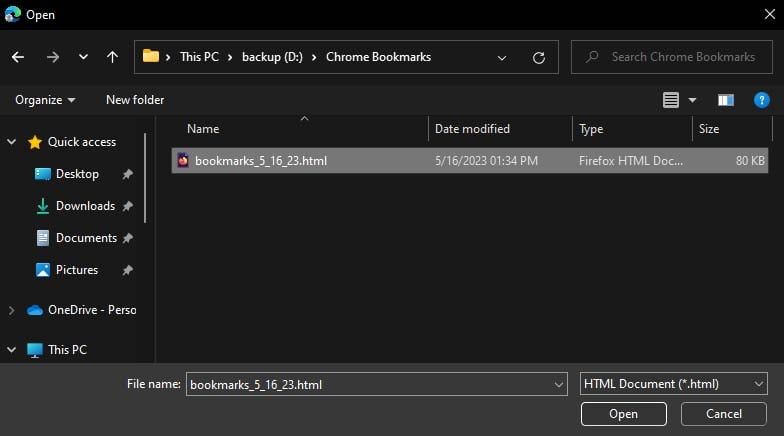
Task: Click the Open button
Action: tap(624, 414)
